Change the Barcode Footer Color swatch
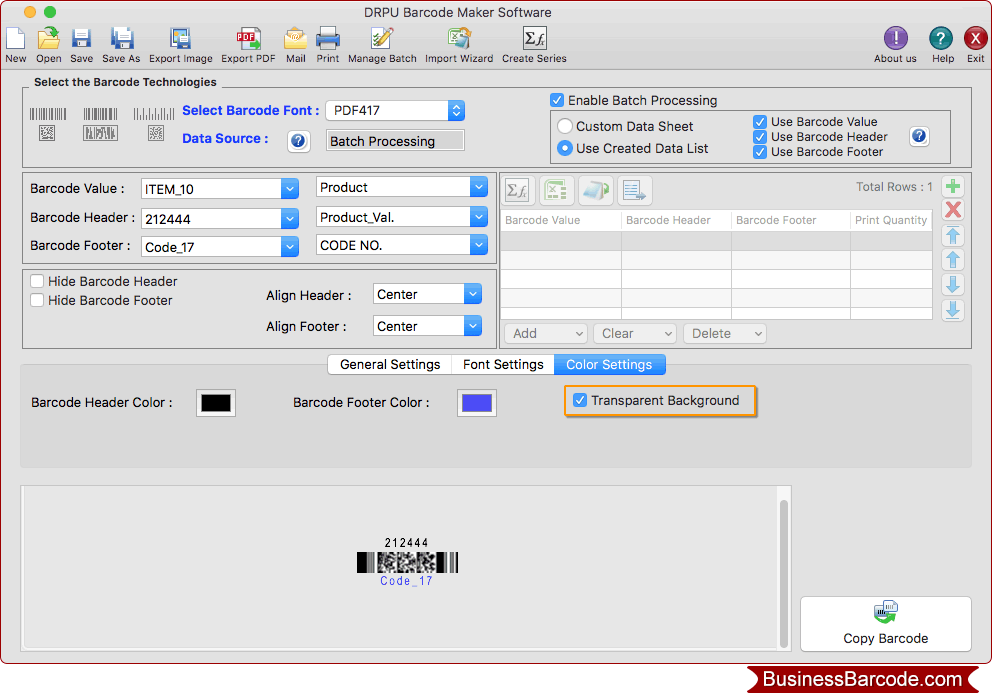The image size is (992, 693). 476,403
